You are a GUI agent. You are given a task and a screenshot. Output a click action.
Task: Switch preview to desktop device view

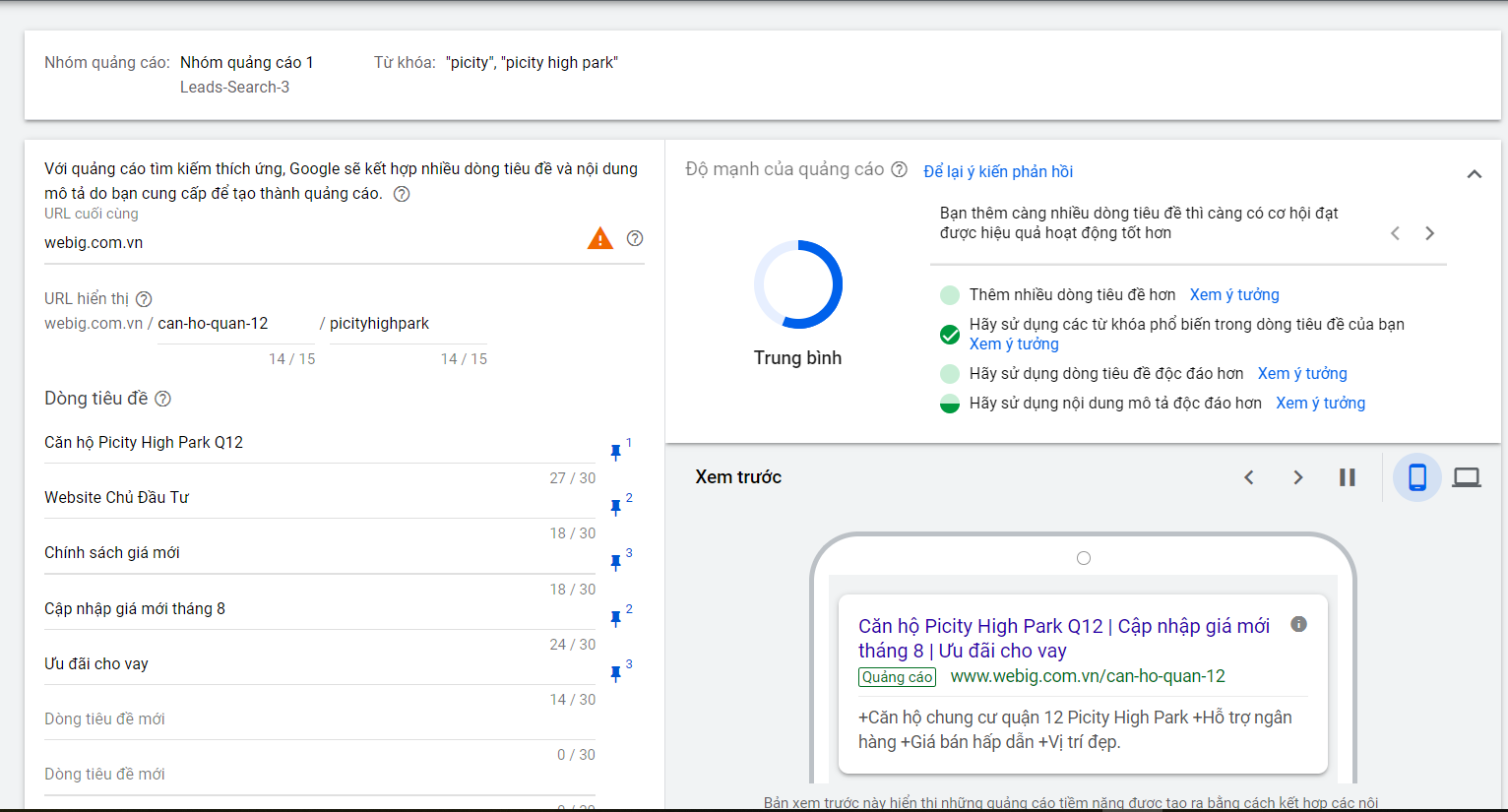pyautogui.click(x=1467, y=477)
